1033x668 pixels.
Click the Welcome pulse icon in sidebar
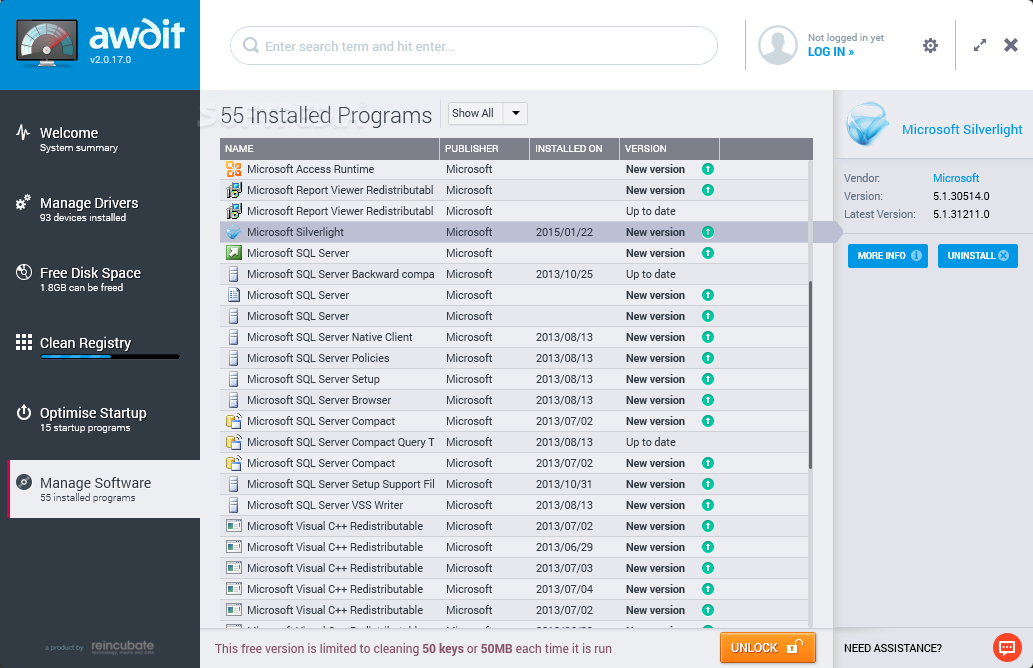point(23,132)
